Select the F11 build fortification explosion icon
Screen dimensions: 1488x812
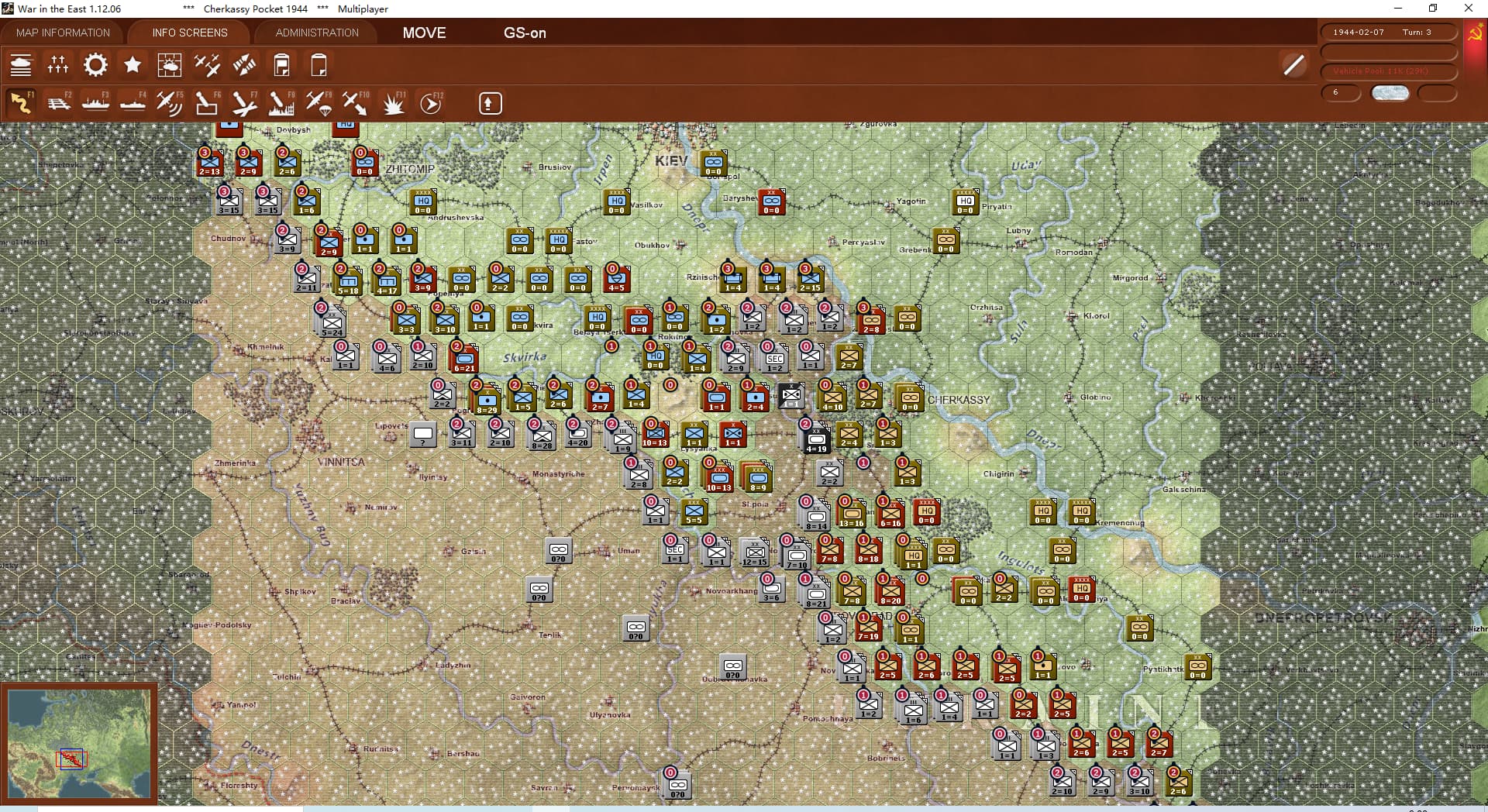click(393, 103)
